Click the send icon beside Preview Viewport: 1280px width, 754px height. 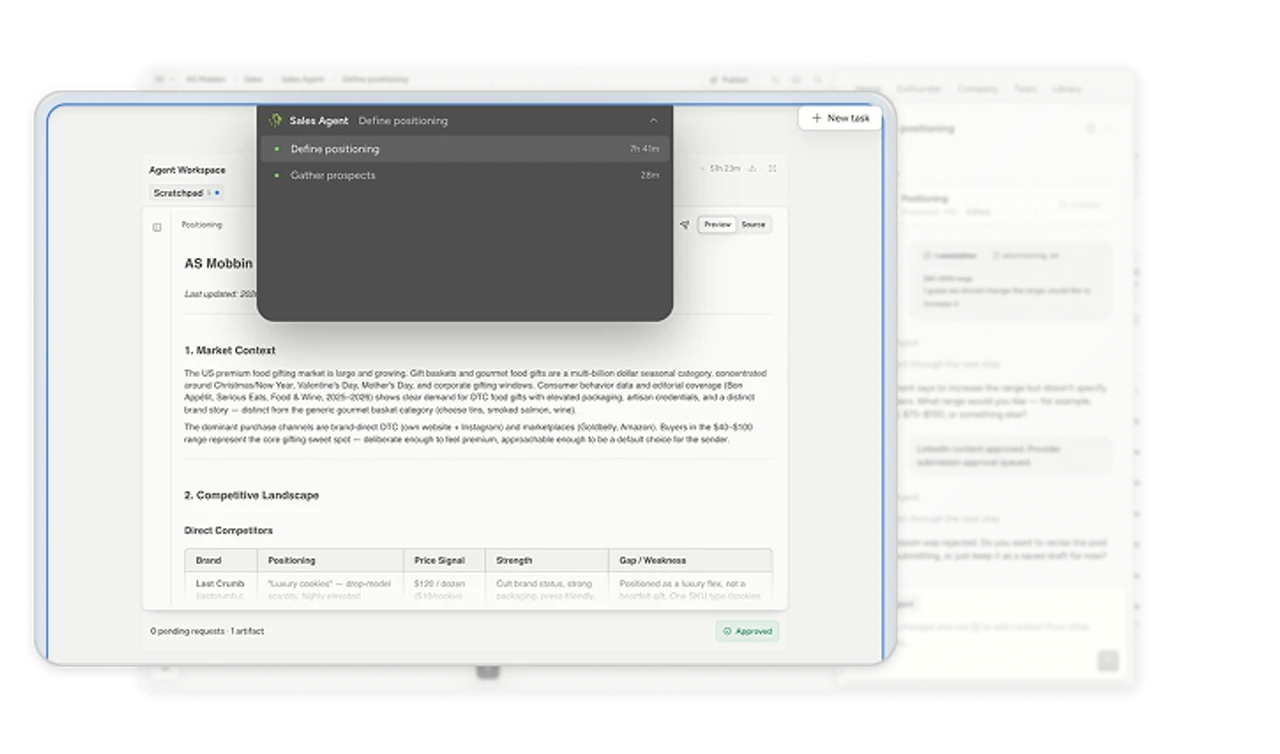[x=684, y=225]
